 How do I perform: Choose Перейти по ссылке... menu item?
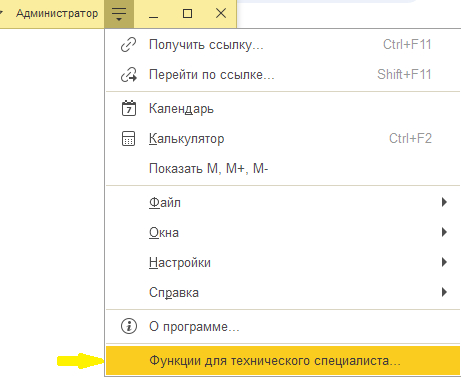283,75
